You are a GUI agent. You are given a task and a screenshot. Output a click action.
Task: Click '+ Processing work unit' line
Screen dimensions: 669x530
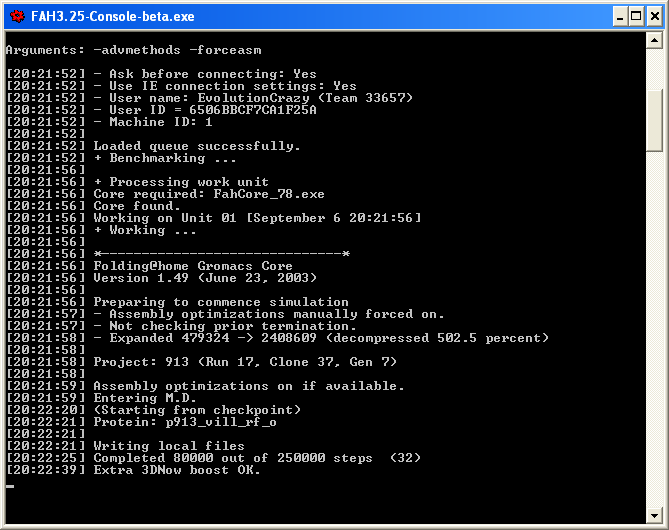[137, 182]
